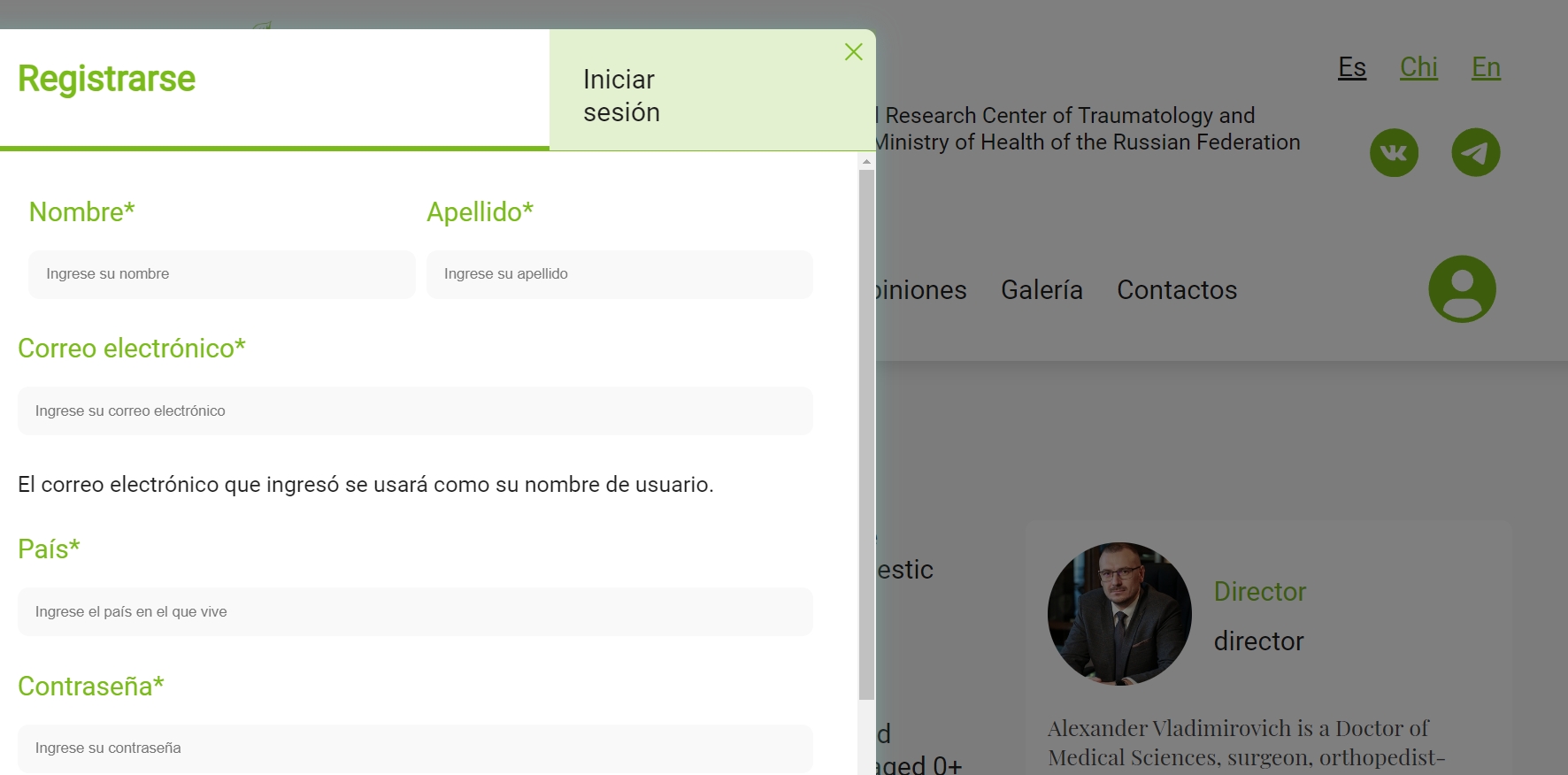Click the form's vertical scrollbar thumb
Viewport: 1568px width, 775px height.
(x=866, y=434)
